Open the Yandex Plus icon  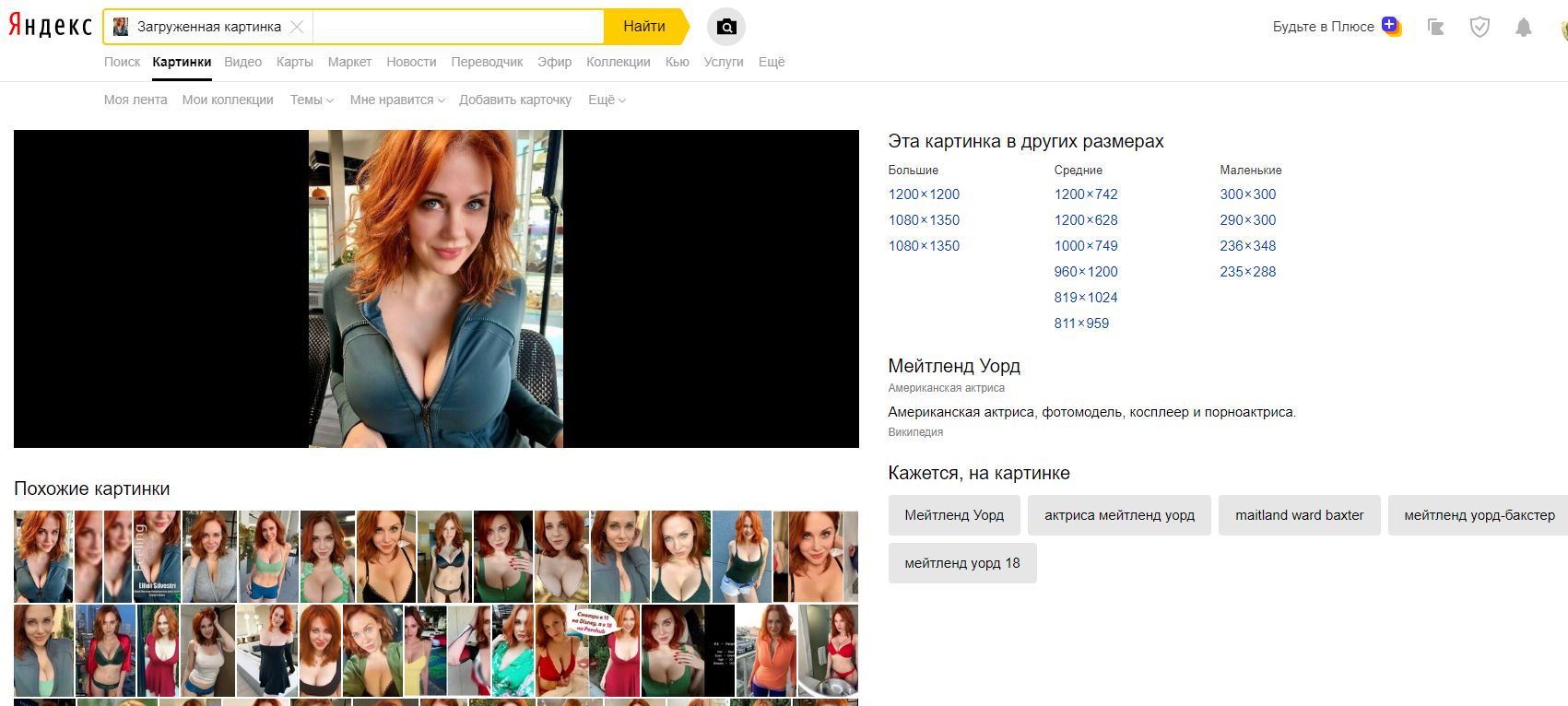[1391, 26]
